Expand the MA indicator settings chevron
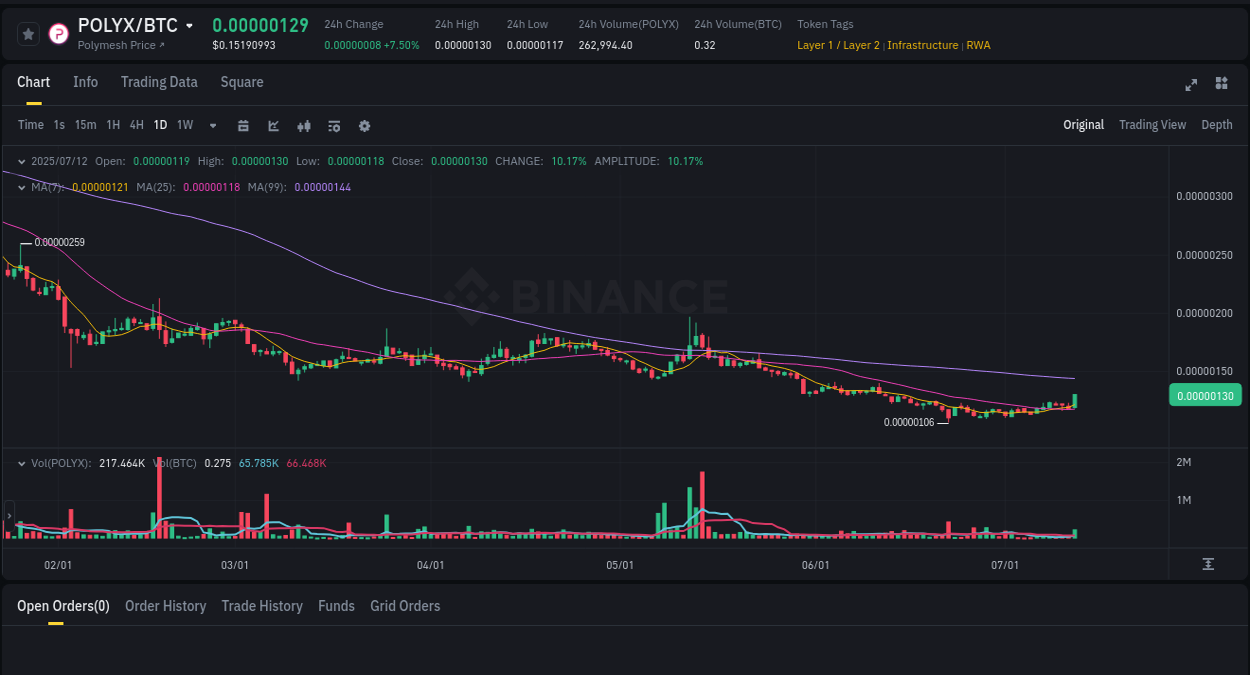 [21, 185]
